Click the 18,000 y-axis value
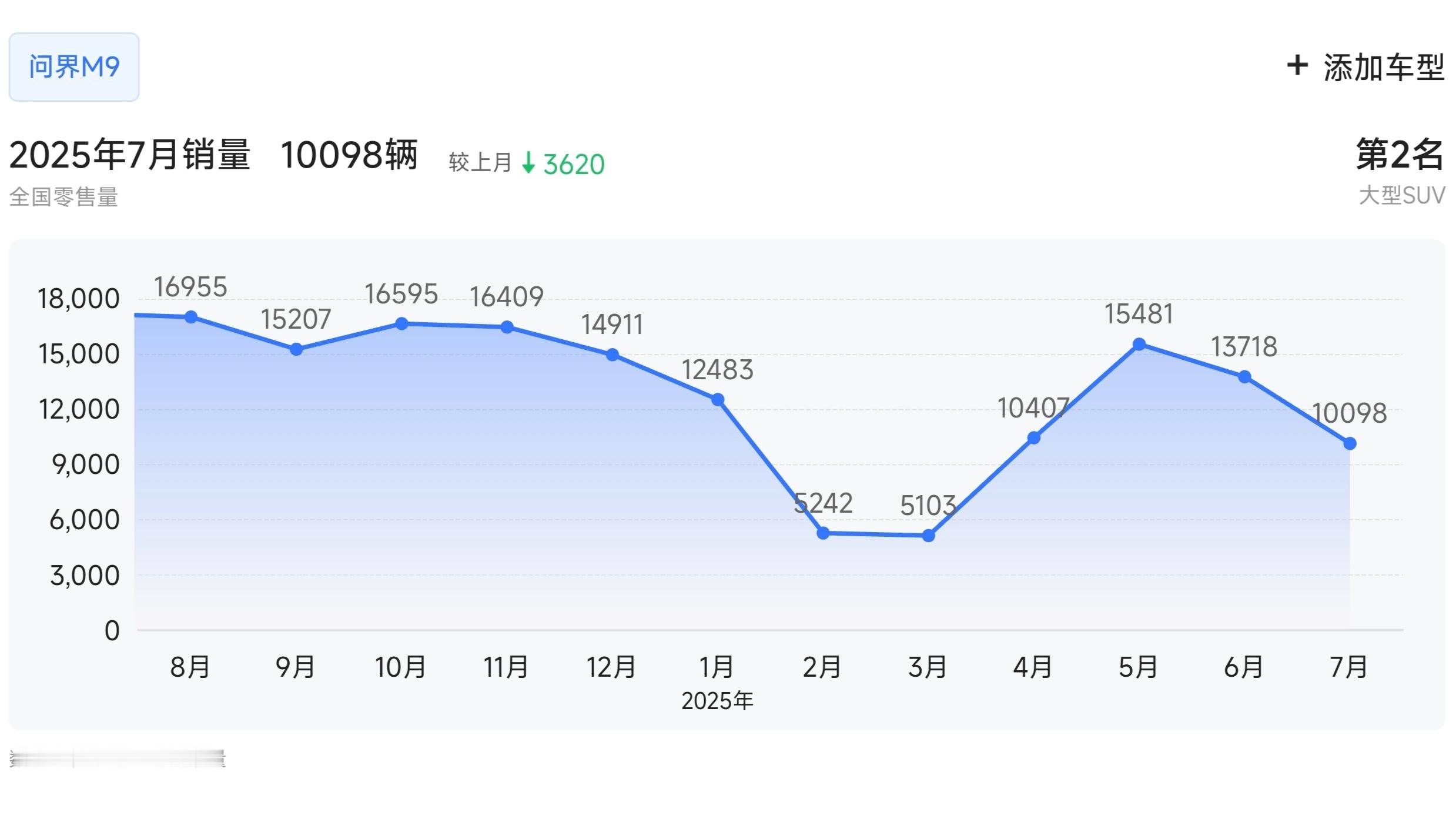 click(78, 299)
